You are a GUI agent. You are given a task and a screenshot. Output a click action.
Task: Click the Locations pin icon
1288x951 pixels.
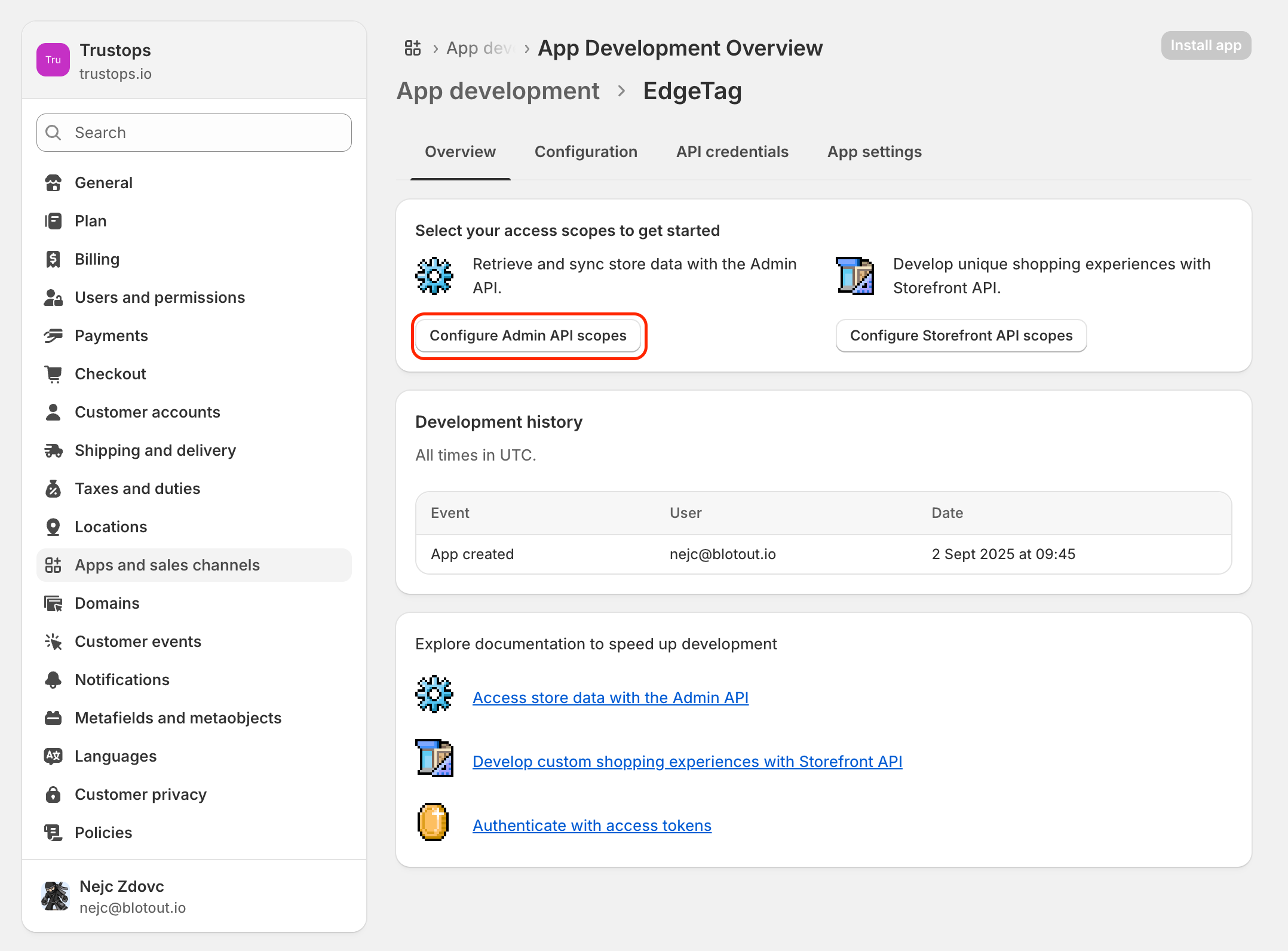click(x=53, y=527)
